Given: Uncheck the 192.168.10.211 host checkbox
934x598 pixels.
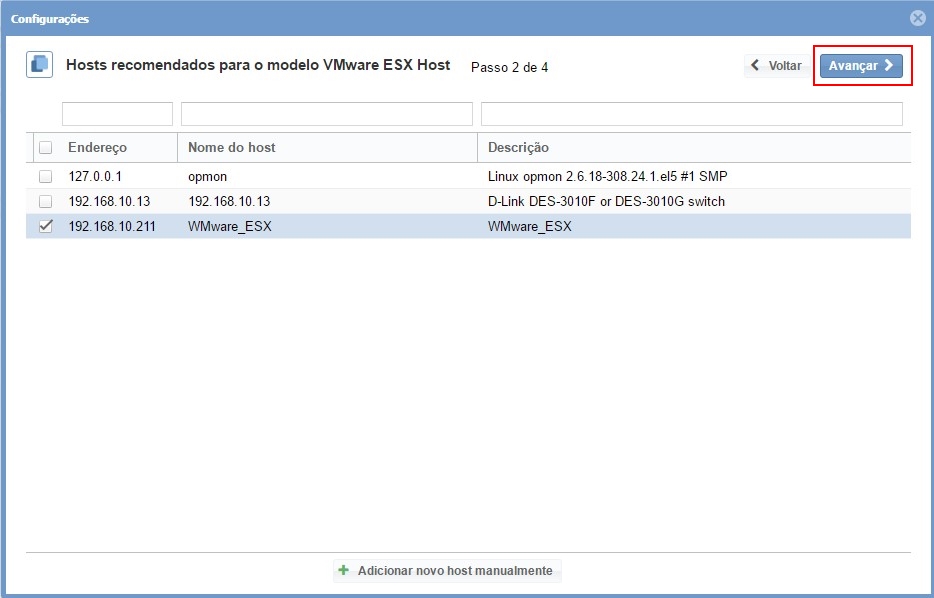Looking at the screenshot, I should click(45, 226).
